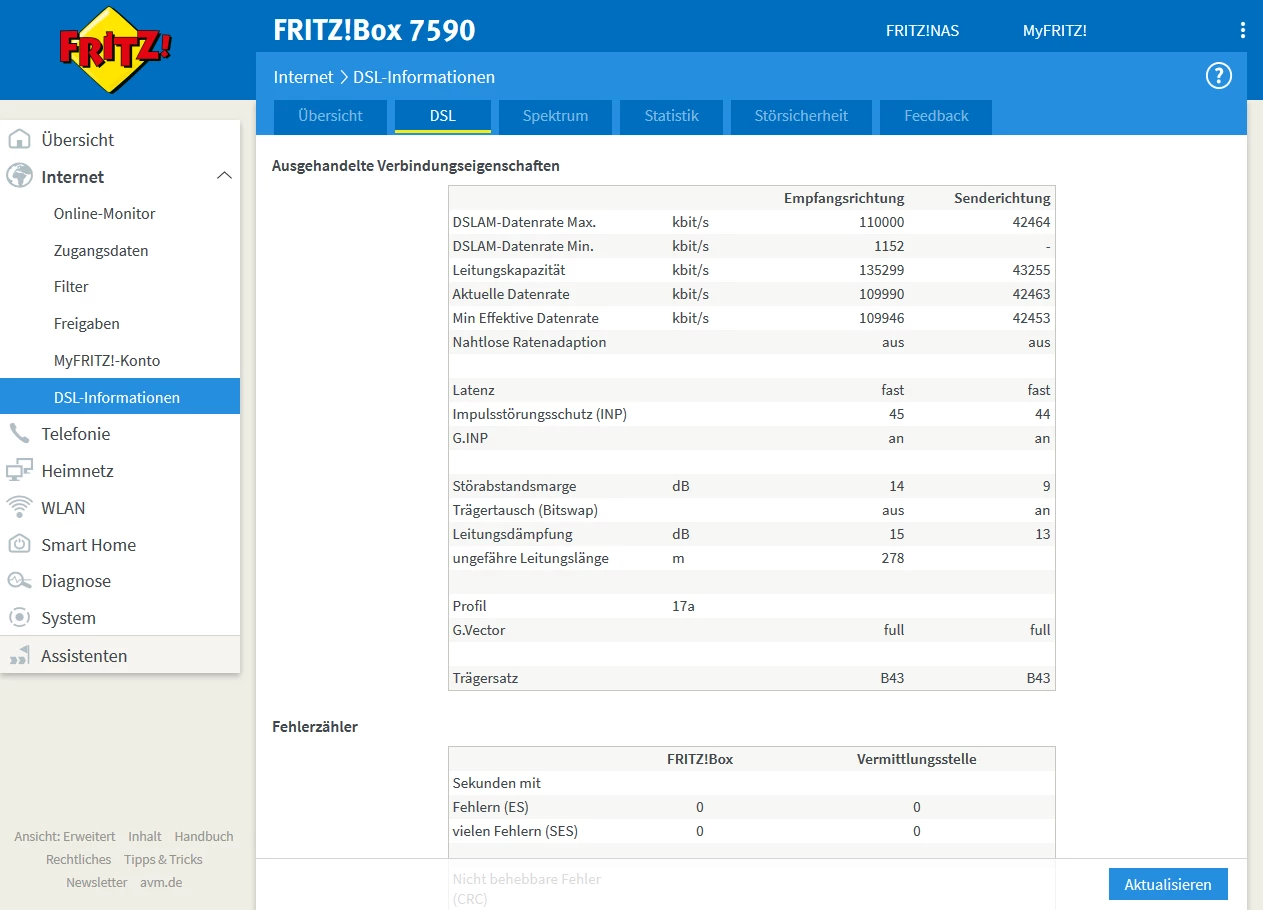Collapse the Internet menu chevron
The image size is (1263, 910).
(x=224, y=176)
